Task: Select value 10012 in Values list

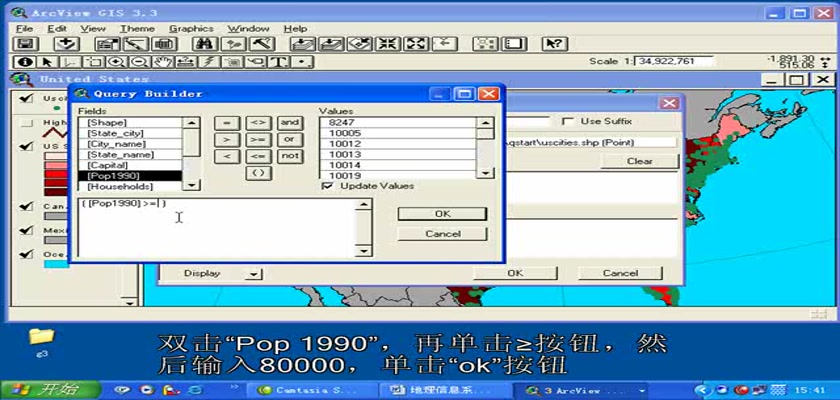Action: coord(398,144)
